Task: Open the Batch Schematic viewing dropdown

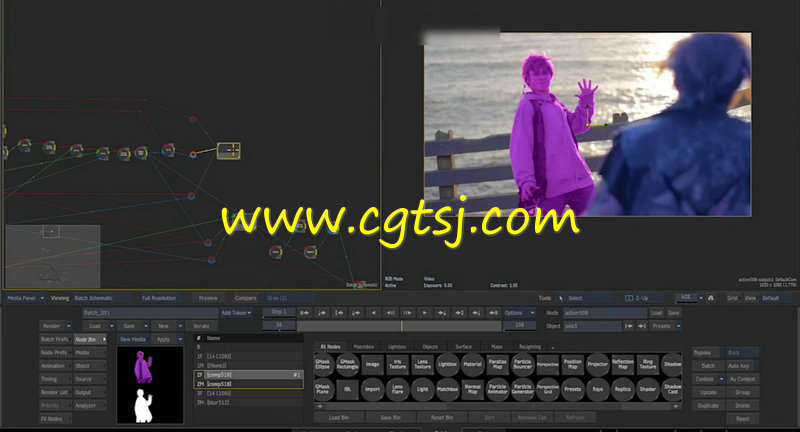Action: 101,298
